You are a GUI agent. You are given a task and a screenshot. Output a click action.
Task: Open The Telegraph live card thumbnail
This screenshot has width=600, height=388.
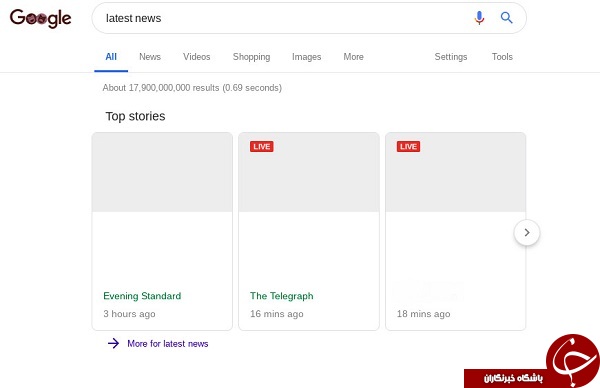coord(309,172)
